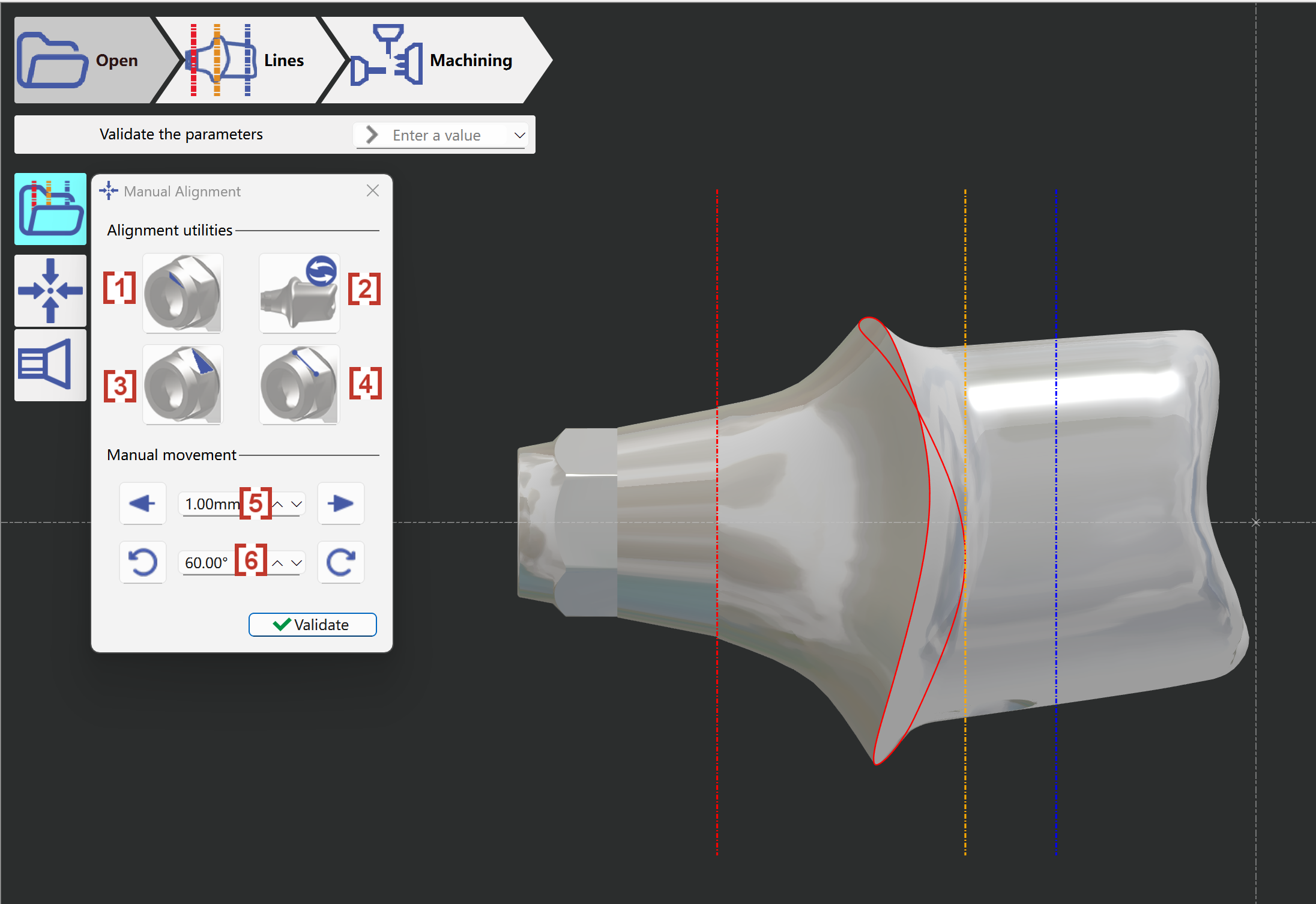Viewport: 1316px width, 904px height.
Task: Click the chevron beside Enter a value
Action: coord(372,135)
